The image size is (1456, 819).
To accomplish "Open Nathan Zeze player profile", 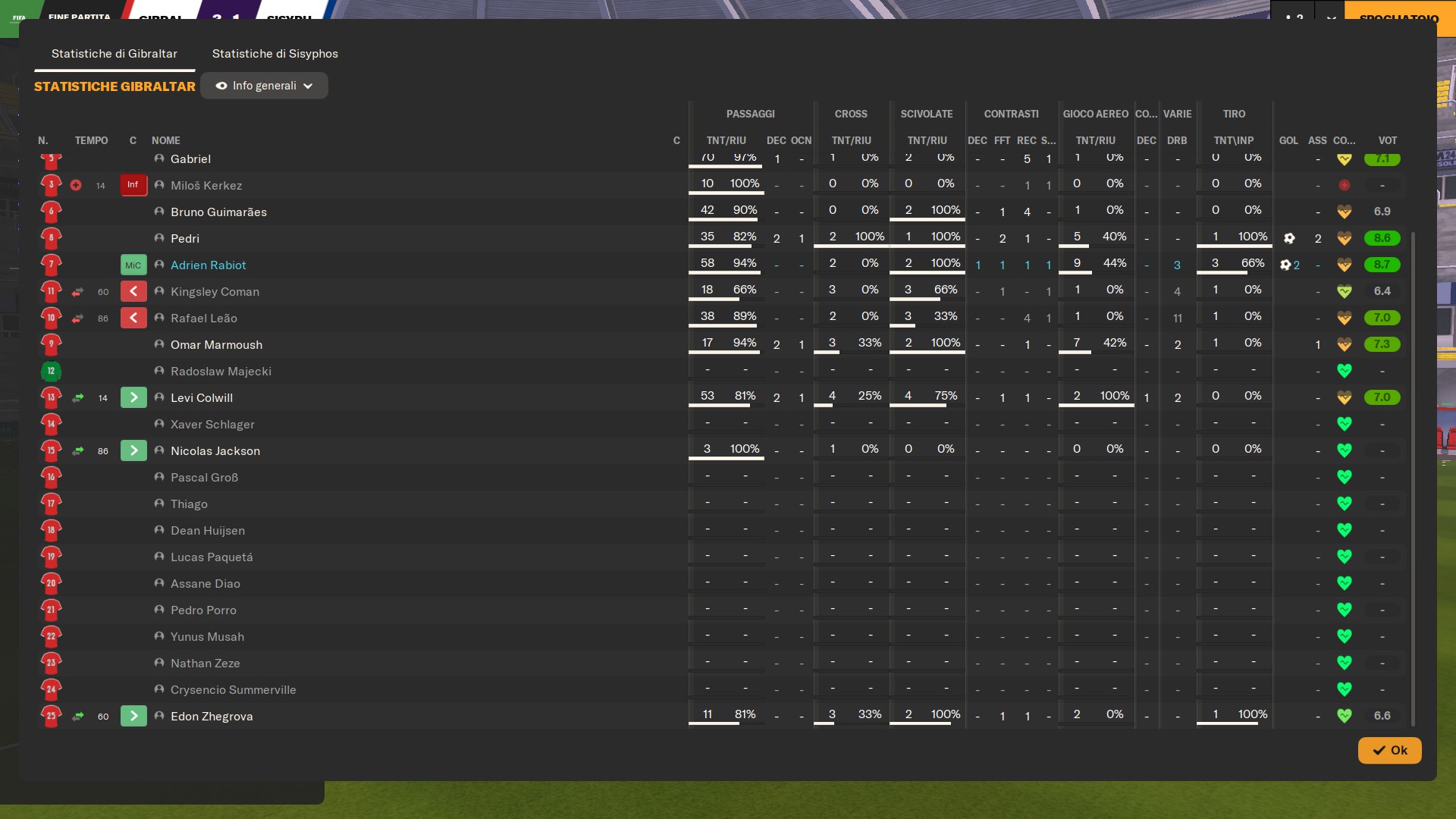I will (206, 664).
